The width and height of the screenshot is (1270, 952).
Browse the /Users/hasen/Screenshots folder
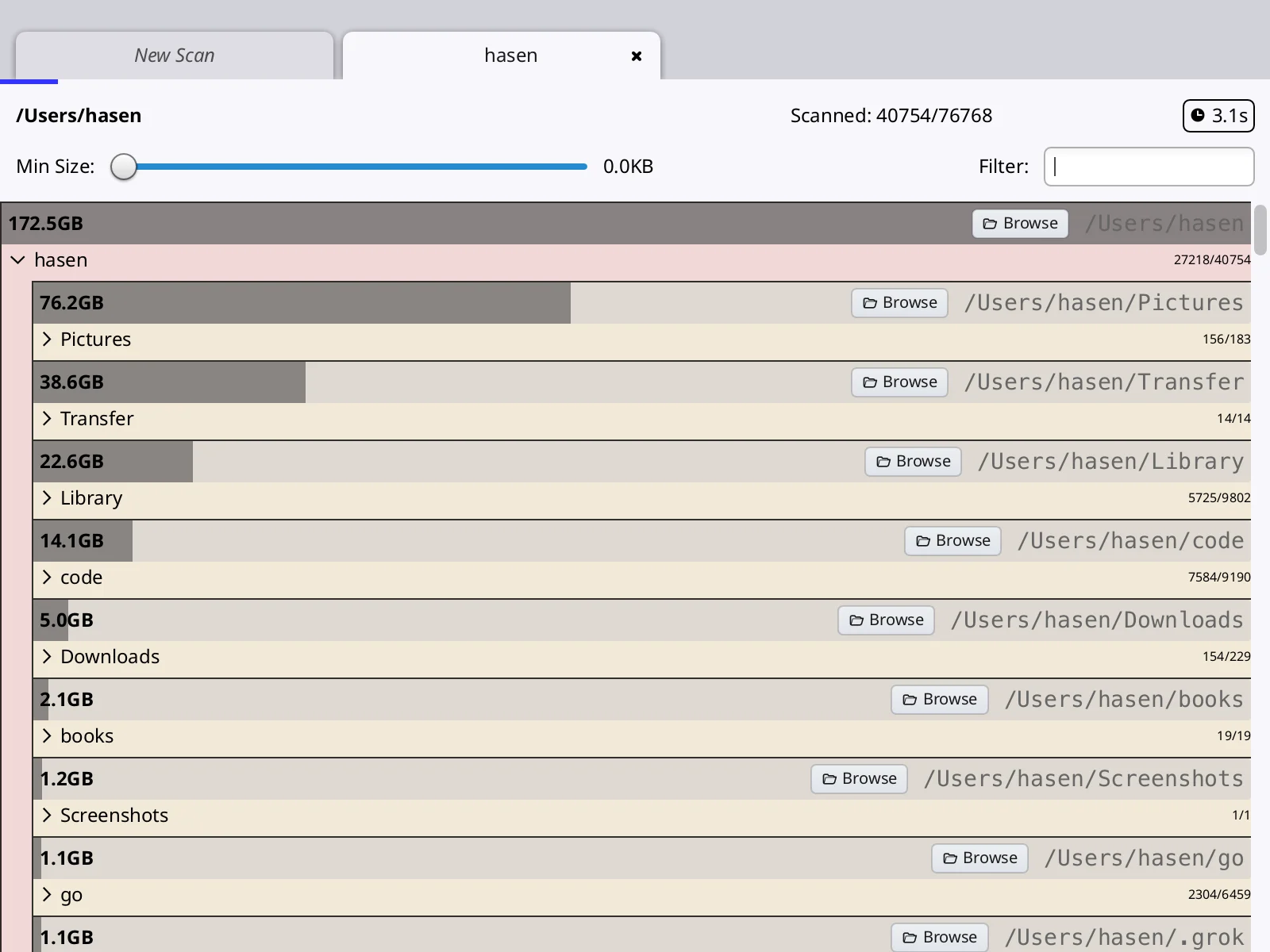(x=859, y=779)
